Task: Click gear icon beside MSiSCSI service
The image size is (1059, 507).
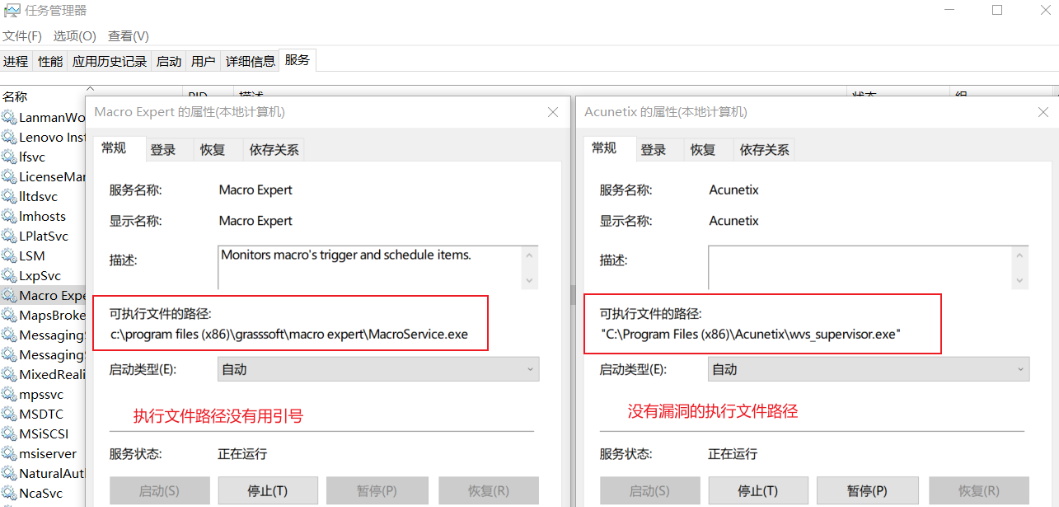Action: 9,433
